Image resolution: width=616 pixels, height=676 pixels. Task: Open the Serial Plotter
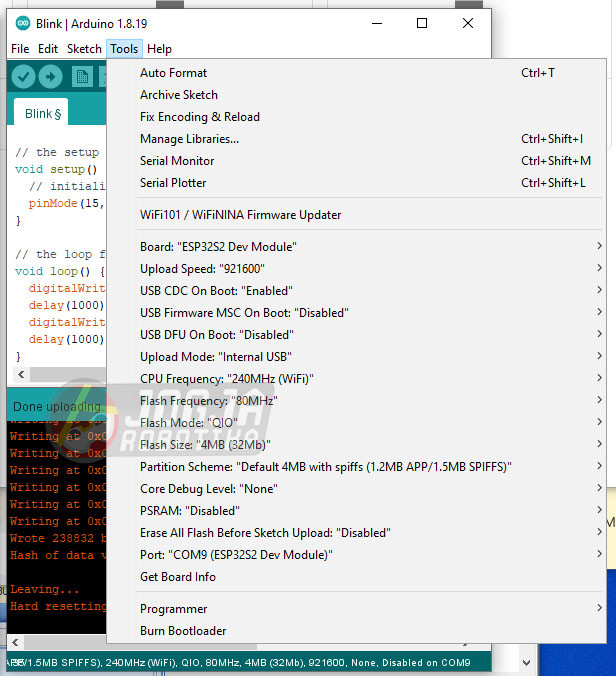[356, 183]
